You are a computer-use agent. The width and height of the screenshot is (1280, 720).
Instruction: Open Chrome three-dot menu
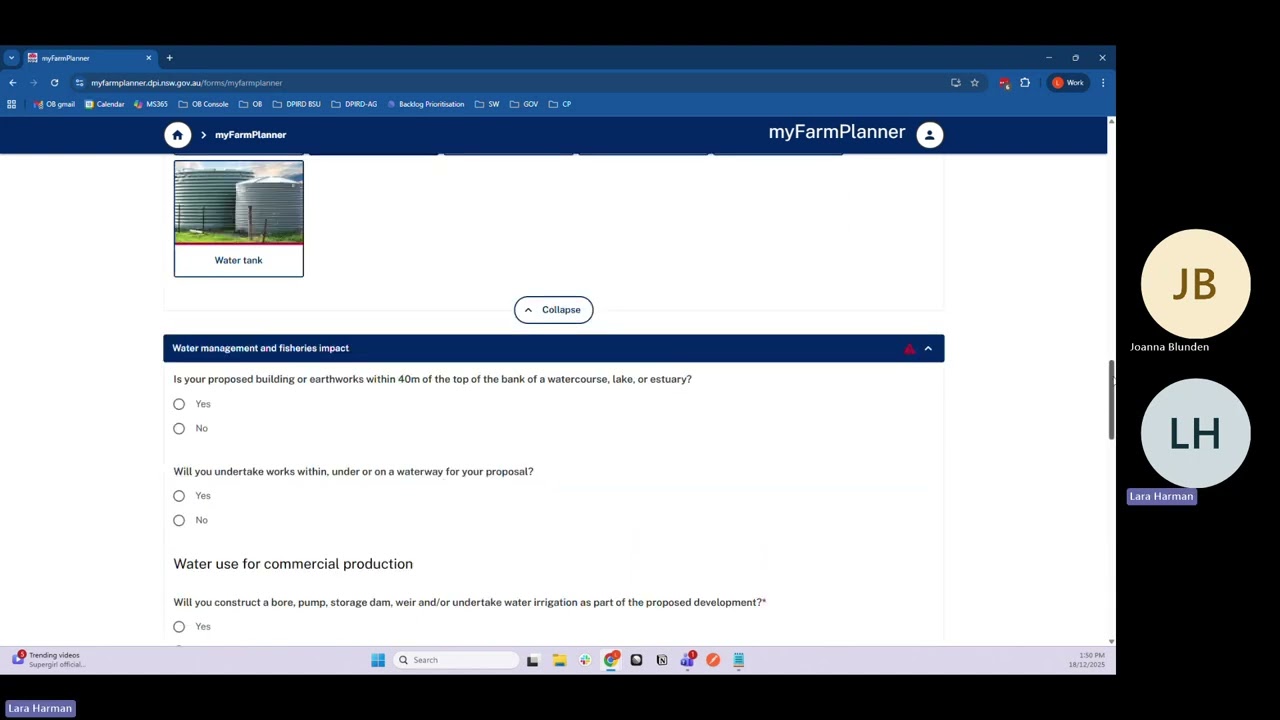[x=1102, y=83]
